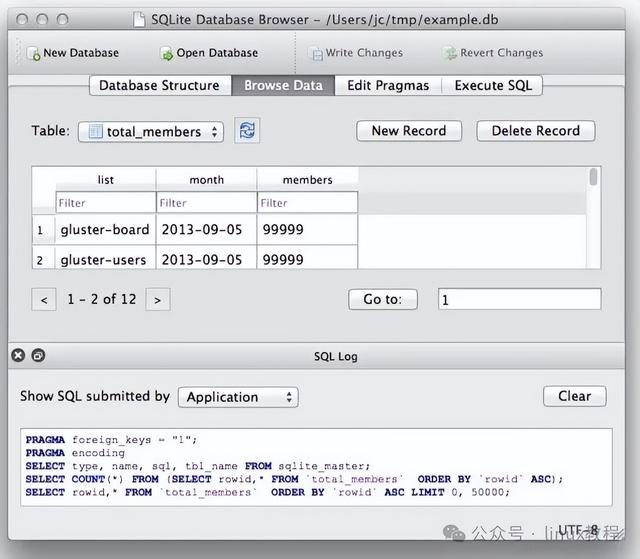
Task: Go to the Execute SQL tab
Action: click(493, 85)
